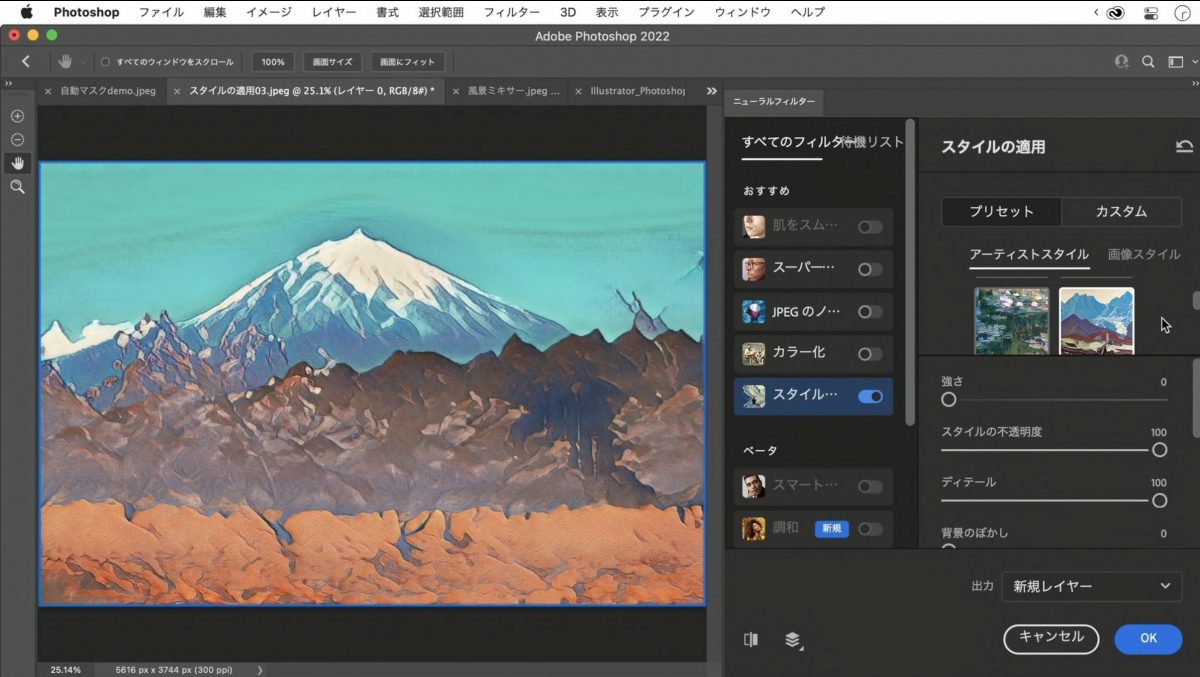Check すべてのウィンドウをスクロール checkbox
This screenshot has height=677, width=1200.
(x=106, y=62)
